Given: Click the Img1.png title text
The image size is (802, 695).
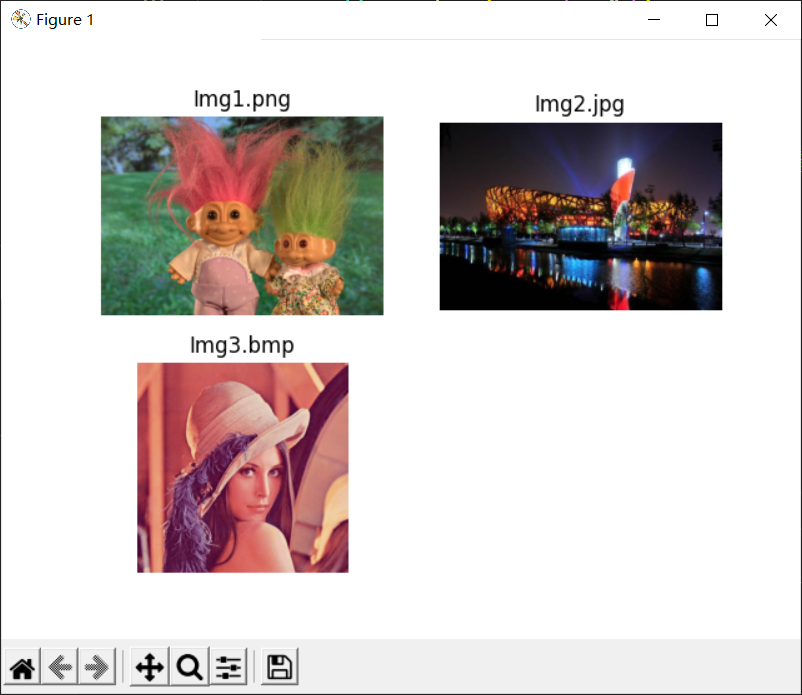Looking at the screenshot, I should pos(242,99).
